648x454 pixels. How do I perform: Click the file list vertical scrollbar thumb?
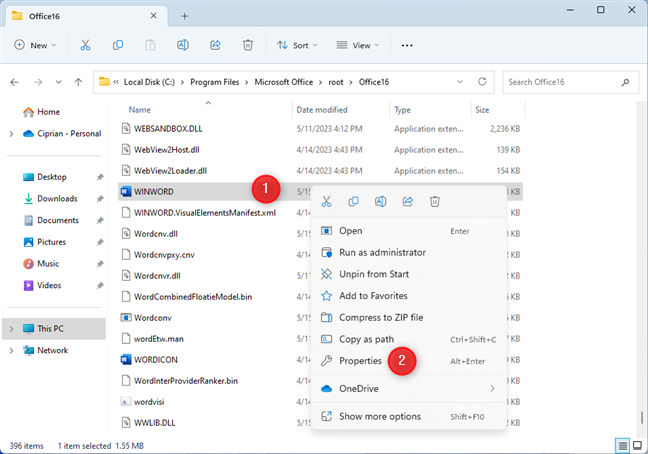point(642,417)
